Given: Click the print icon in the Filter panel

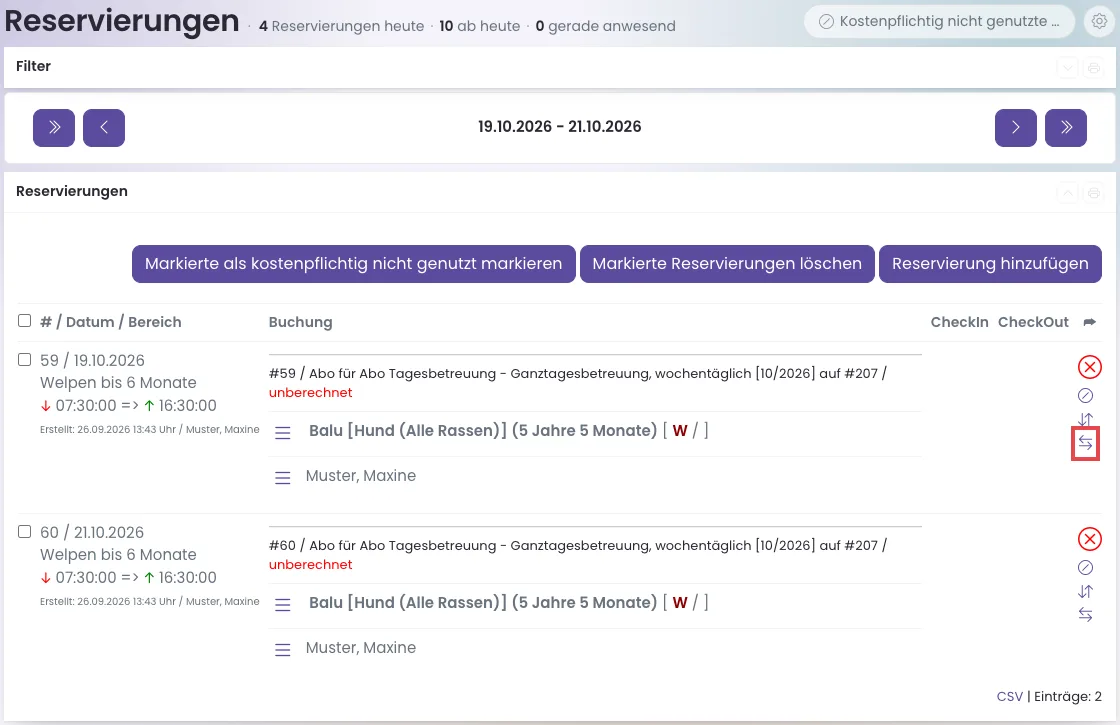Looking at the screenshot, I should point(1094,69).
